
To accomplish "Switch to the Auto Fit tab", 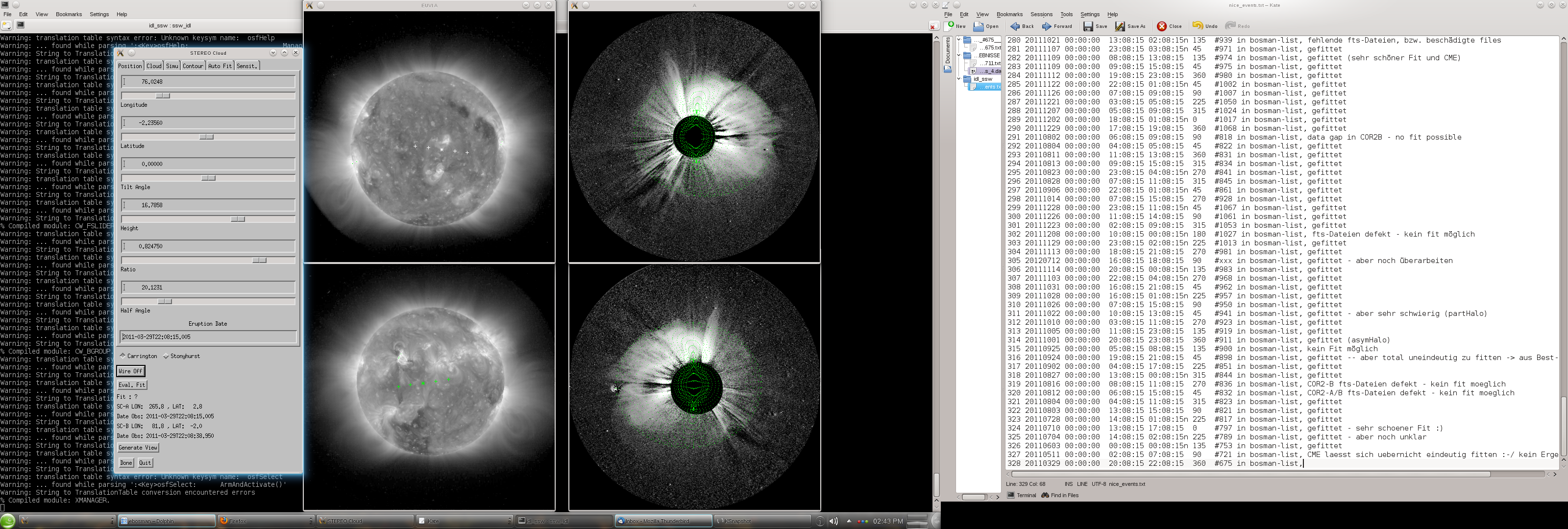I will [x=220, y=66].
